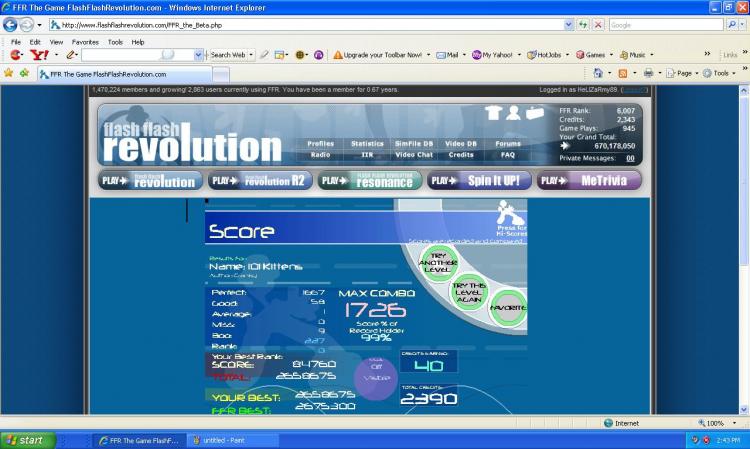Click the Google search input box

[666, 25]
